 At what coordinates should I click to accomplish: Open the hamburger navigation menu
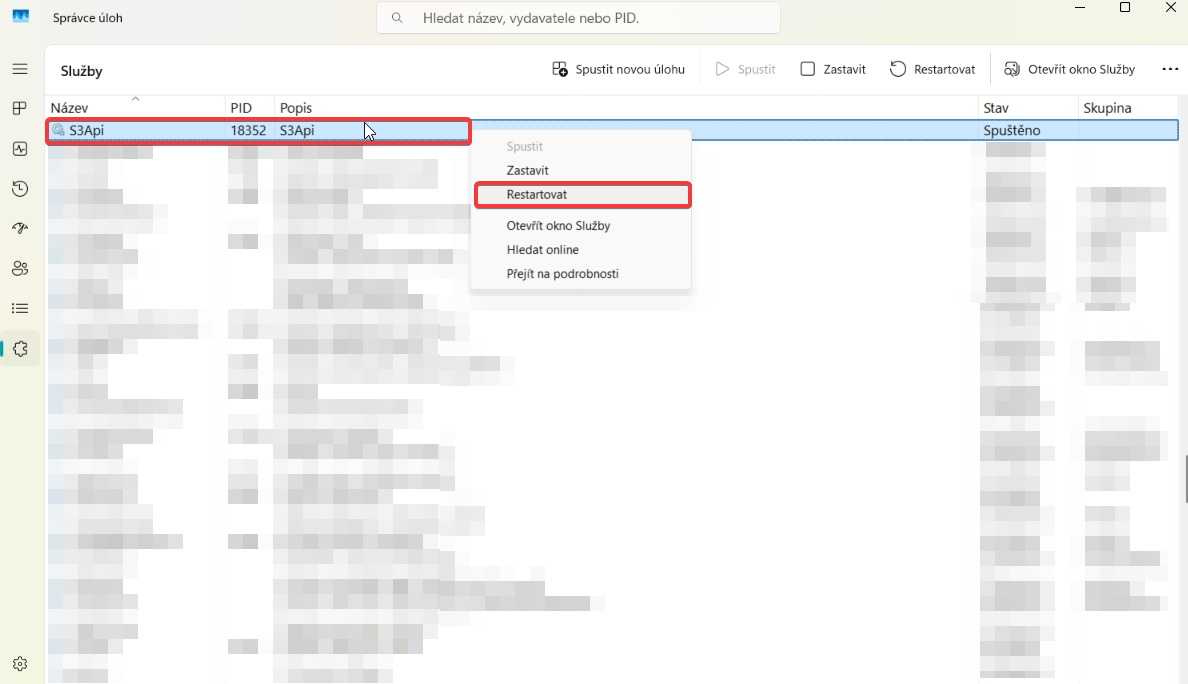pos(20,69)
